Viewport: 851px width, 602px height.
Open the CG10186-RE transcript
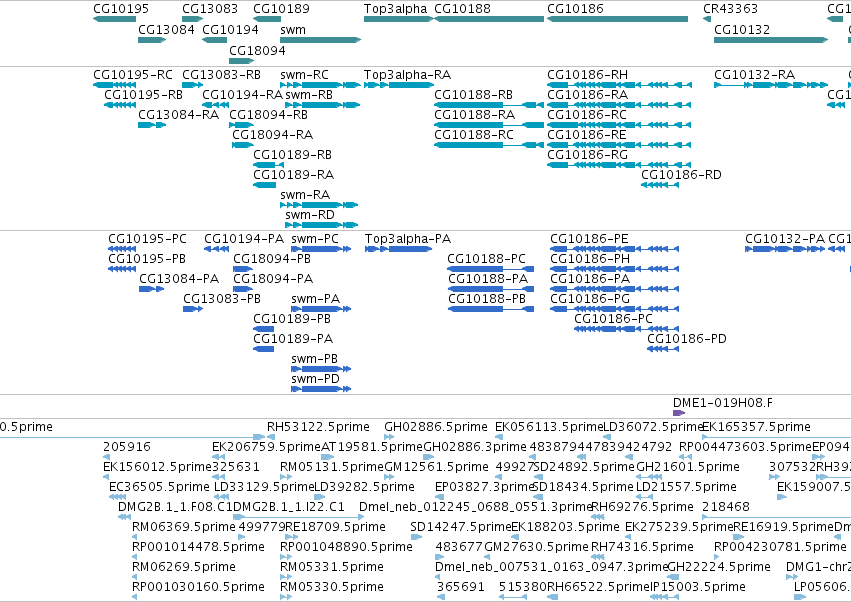point(619,145)
